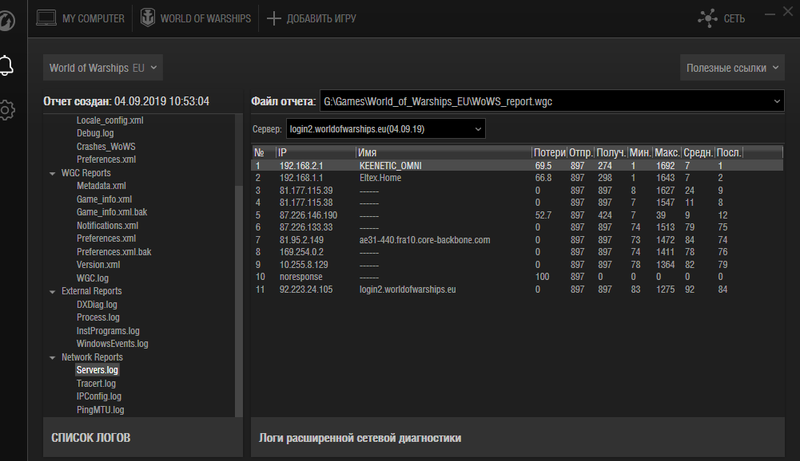Select Crashes_WoWS in log list

click(x=106, y=146)
